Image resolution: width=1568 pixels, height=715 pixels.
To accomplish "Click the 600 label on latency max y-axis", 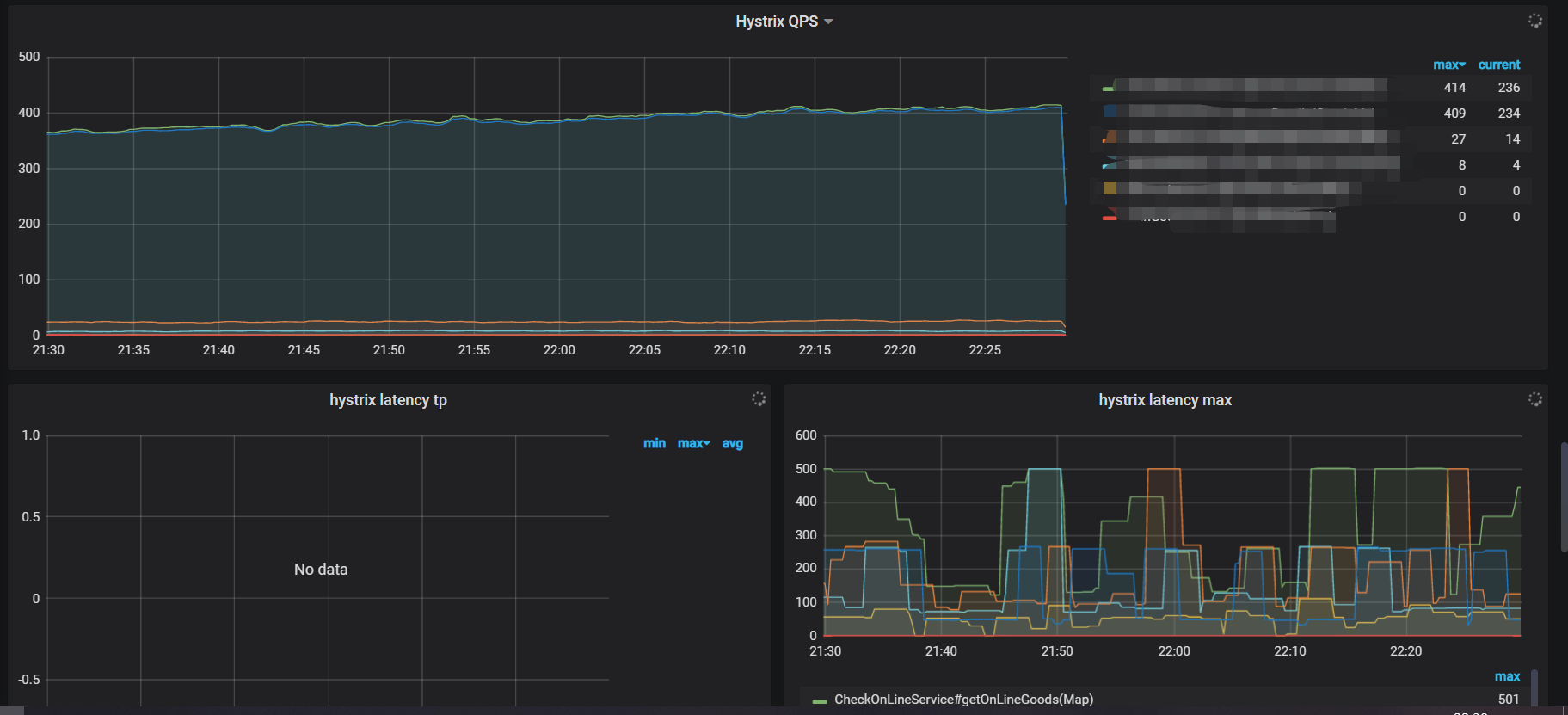I will (x=806, y=435).
